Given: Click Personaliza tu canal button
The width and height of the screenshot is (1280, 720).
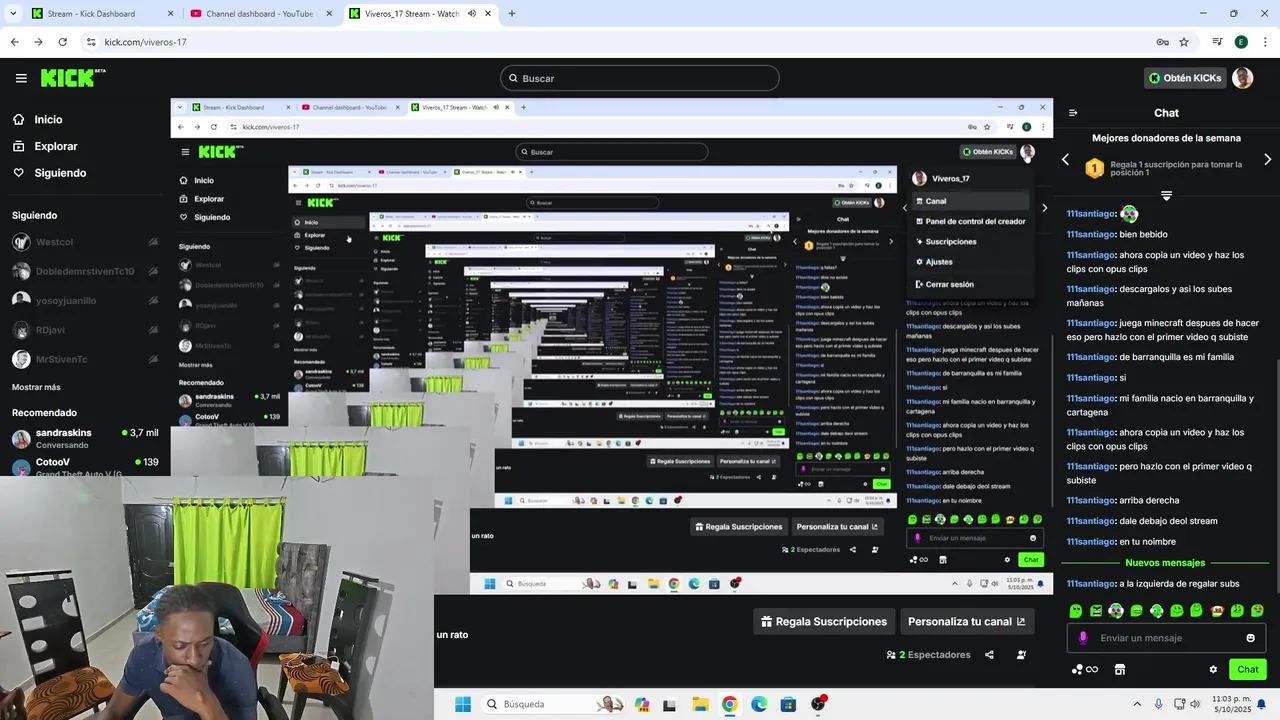Looking at the screenshot, I should pyautogui.click(x=967, y=621).
